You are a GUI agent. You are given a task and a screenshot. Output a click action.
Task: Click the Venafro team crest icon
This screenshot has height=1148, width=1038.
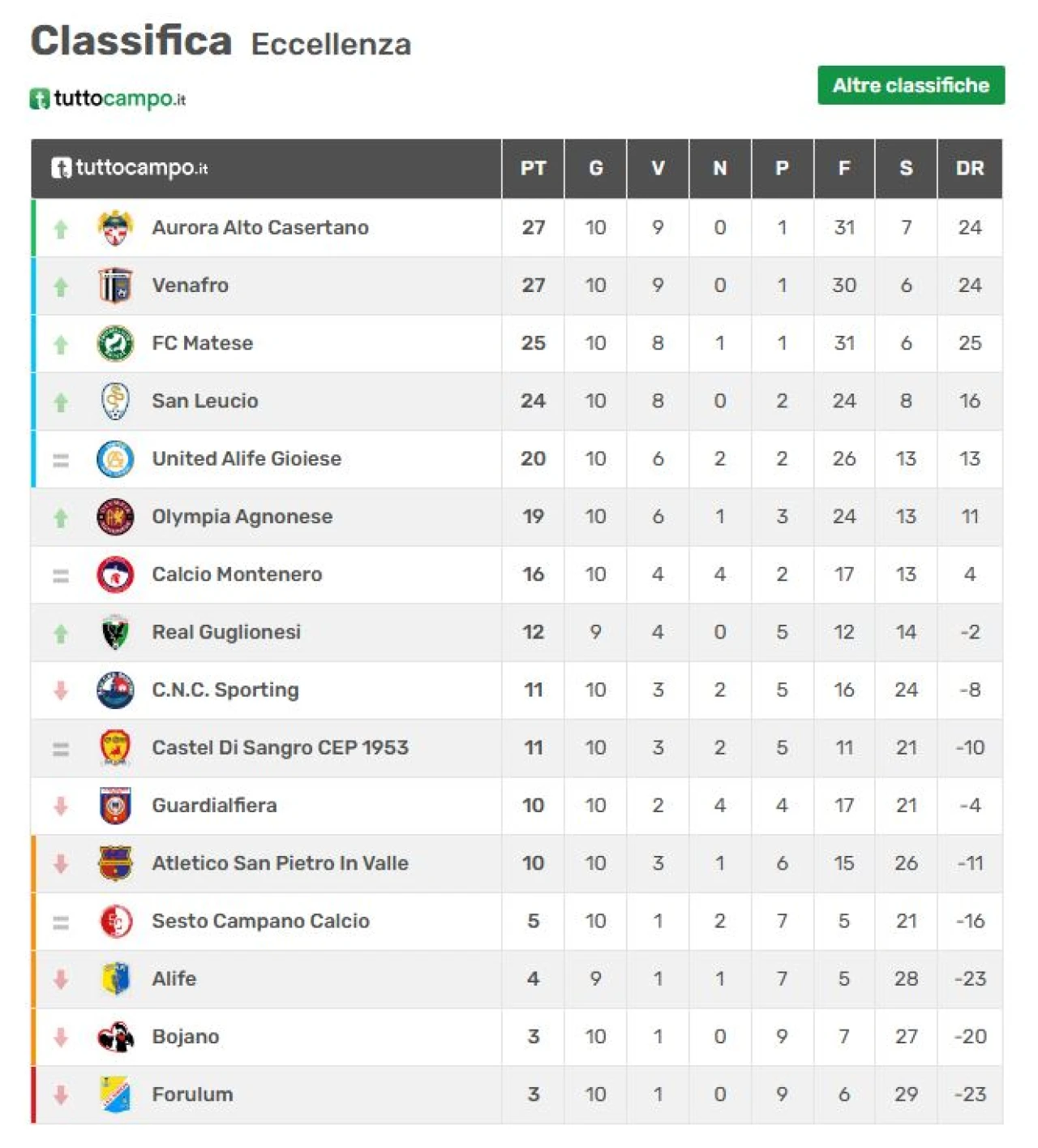[115, 286]
